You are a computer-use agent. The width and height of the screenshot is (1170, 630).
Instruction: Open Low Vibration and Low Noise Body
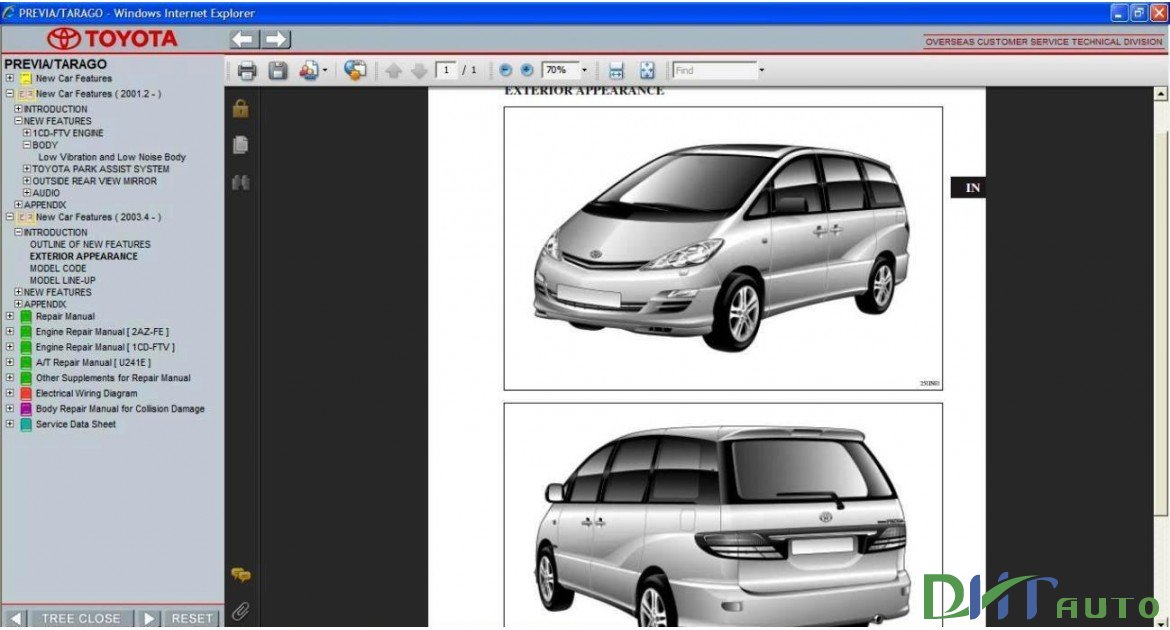(112, 157)
